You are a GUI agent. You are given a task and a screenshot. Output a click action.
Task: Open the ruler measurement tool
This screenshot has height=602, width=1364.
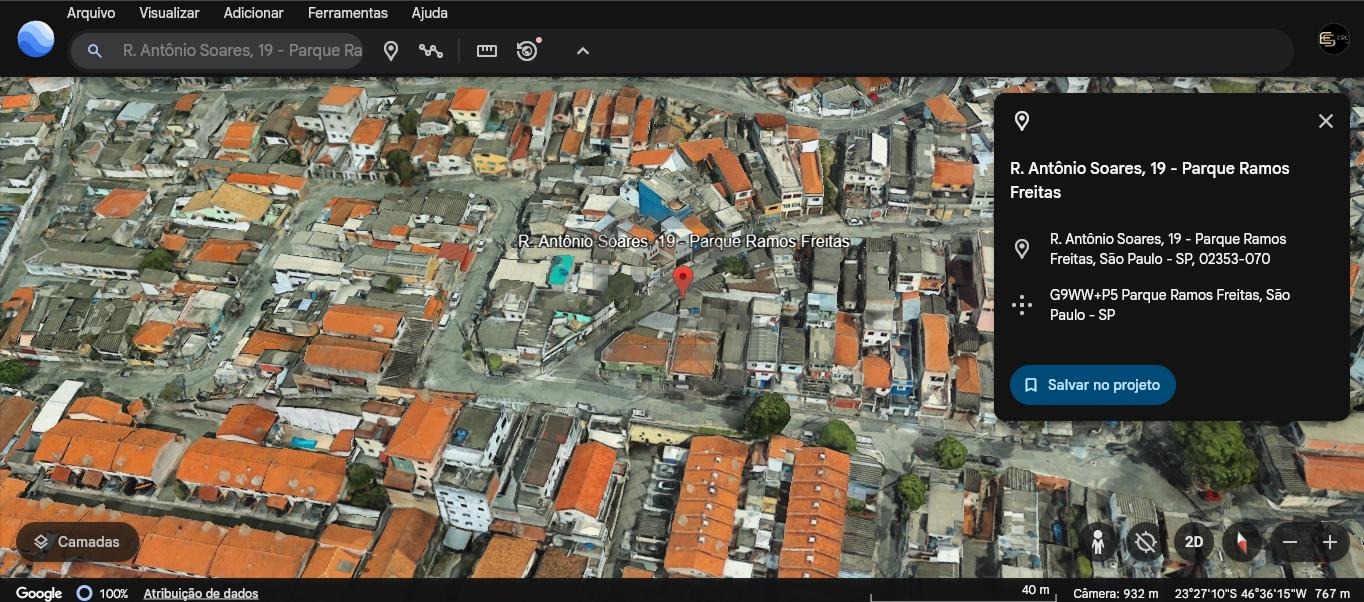coord(487,50)
